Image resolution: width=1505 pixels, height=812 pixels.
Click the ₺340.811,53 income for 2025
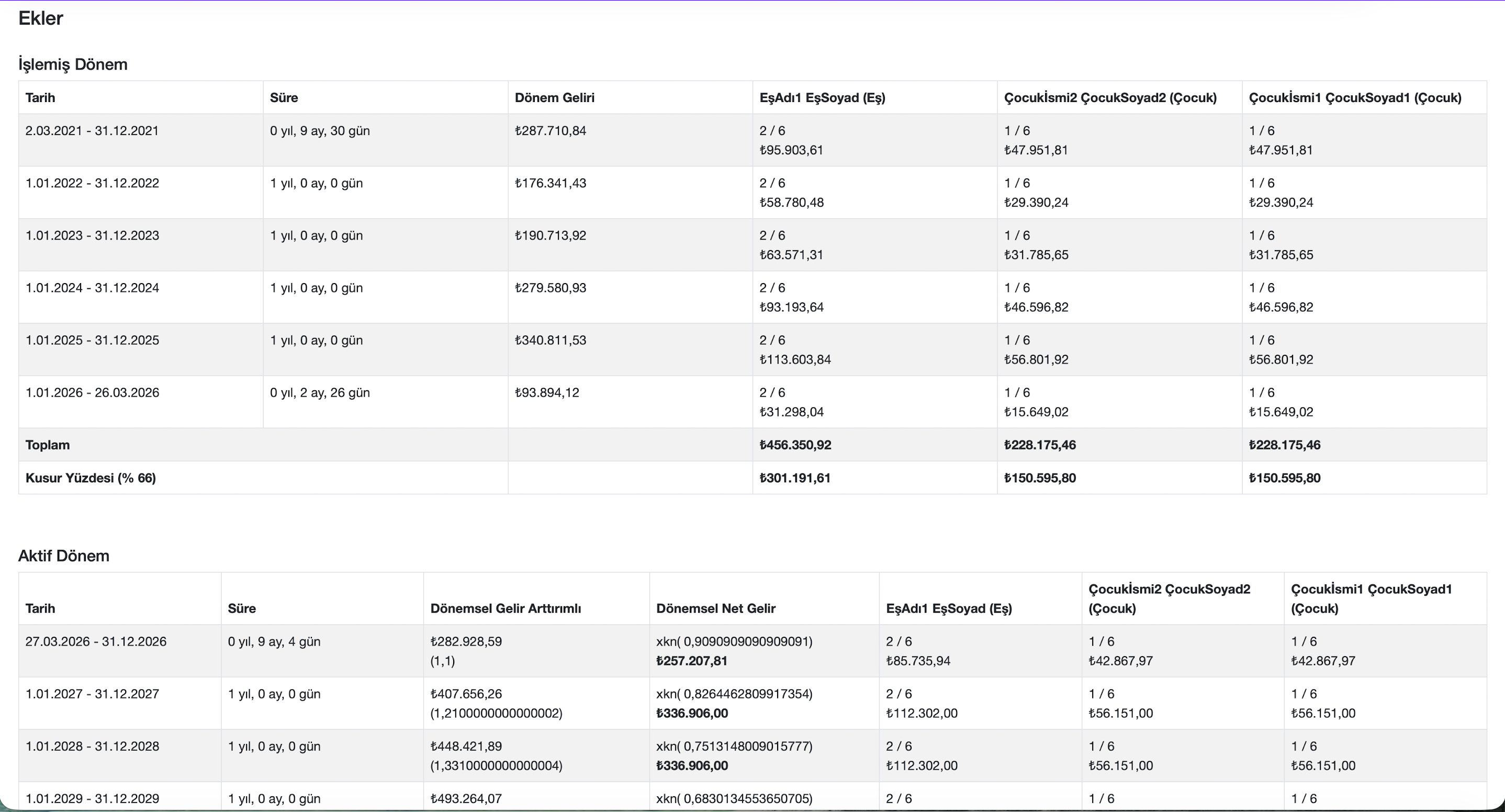pyautogui.click(x=550, y=341)
